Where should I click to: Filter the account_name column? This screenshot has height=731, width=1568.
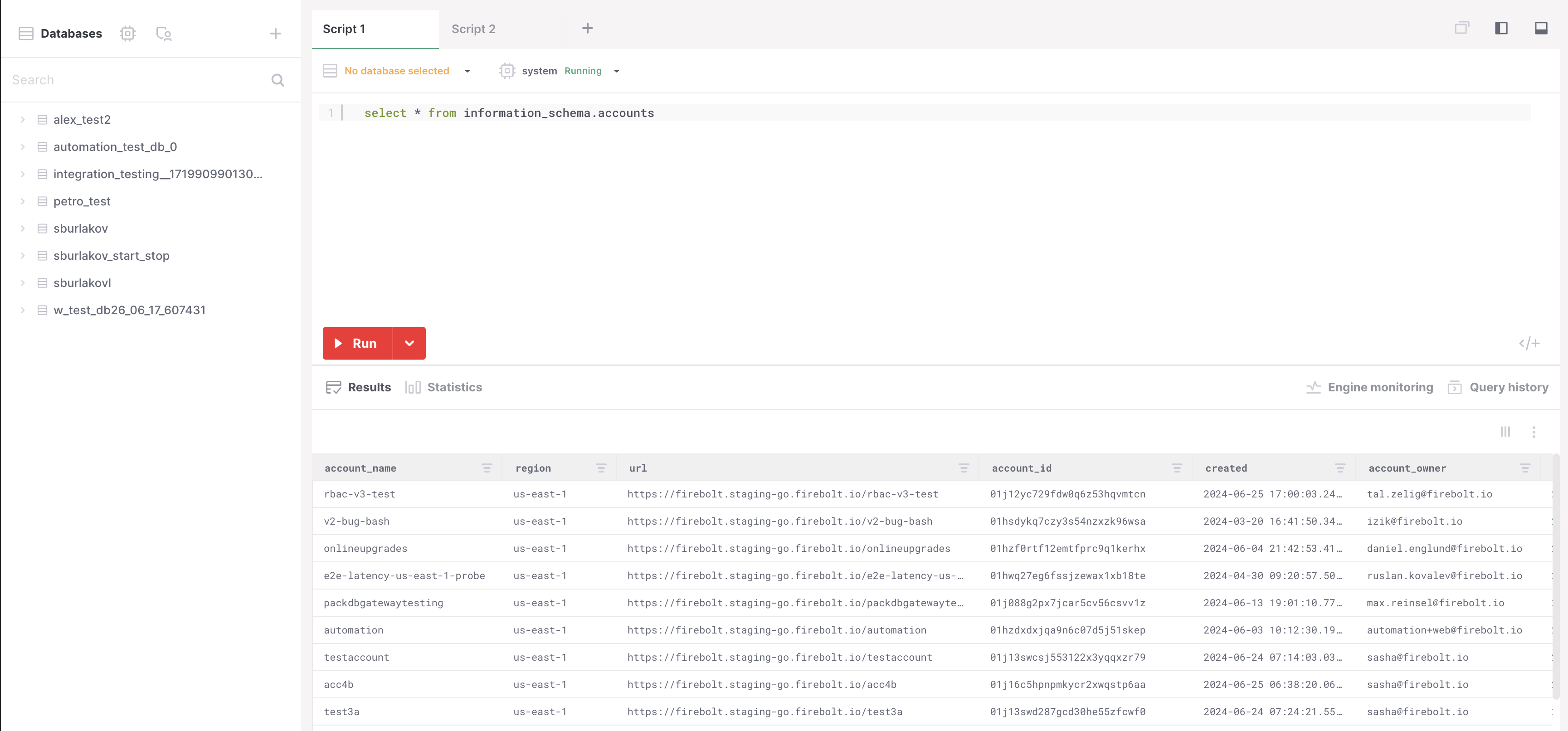click(487, 468)
